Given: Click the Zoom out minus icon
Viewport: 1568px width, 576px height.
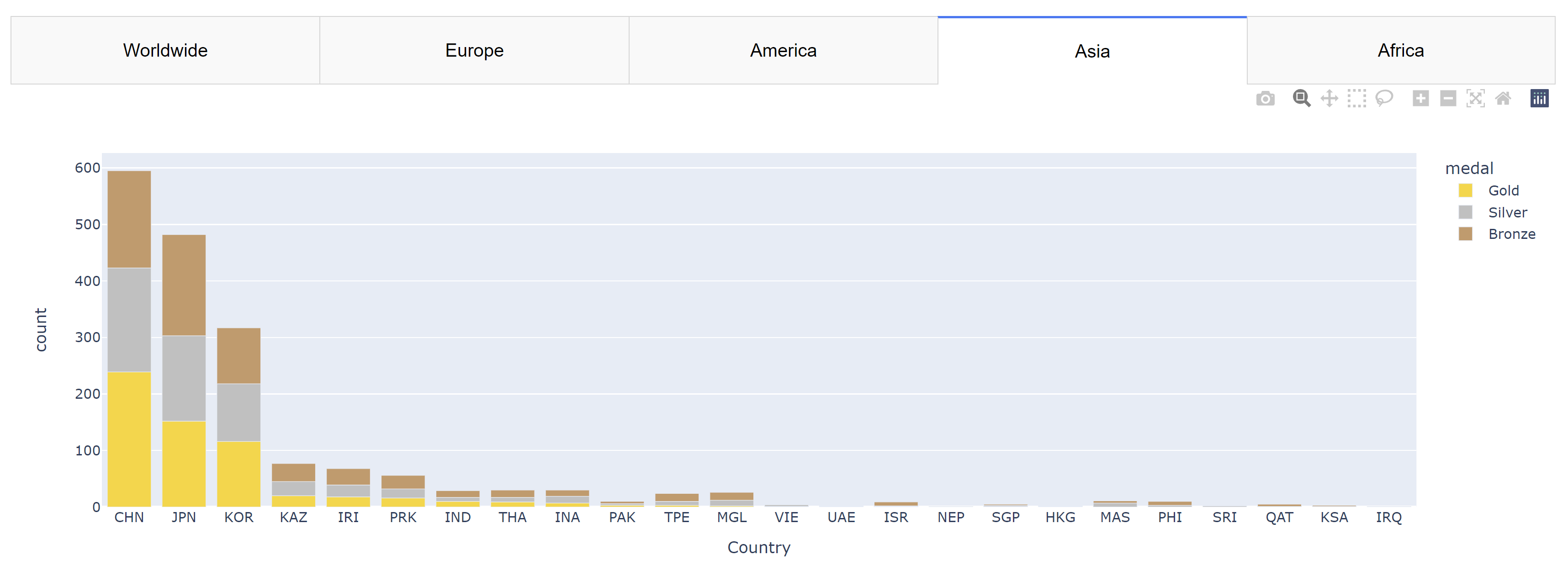Looking at the screenshot, I should 1448,99.
